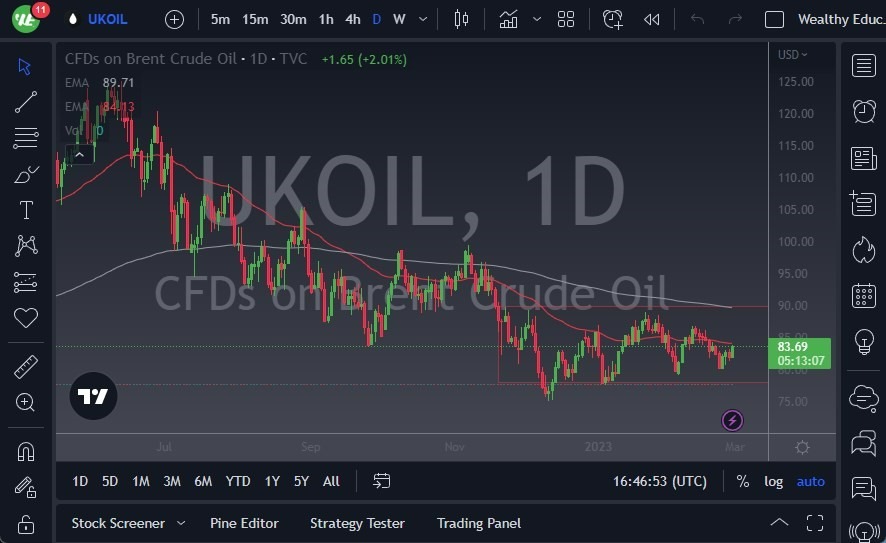Select the trend line drawing tool

(x=25, y=102)
